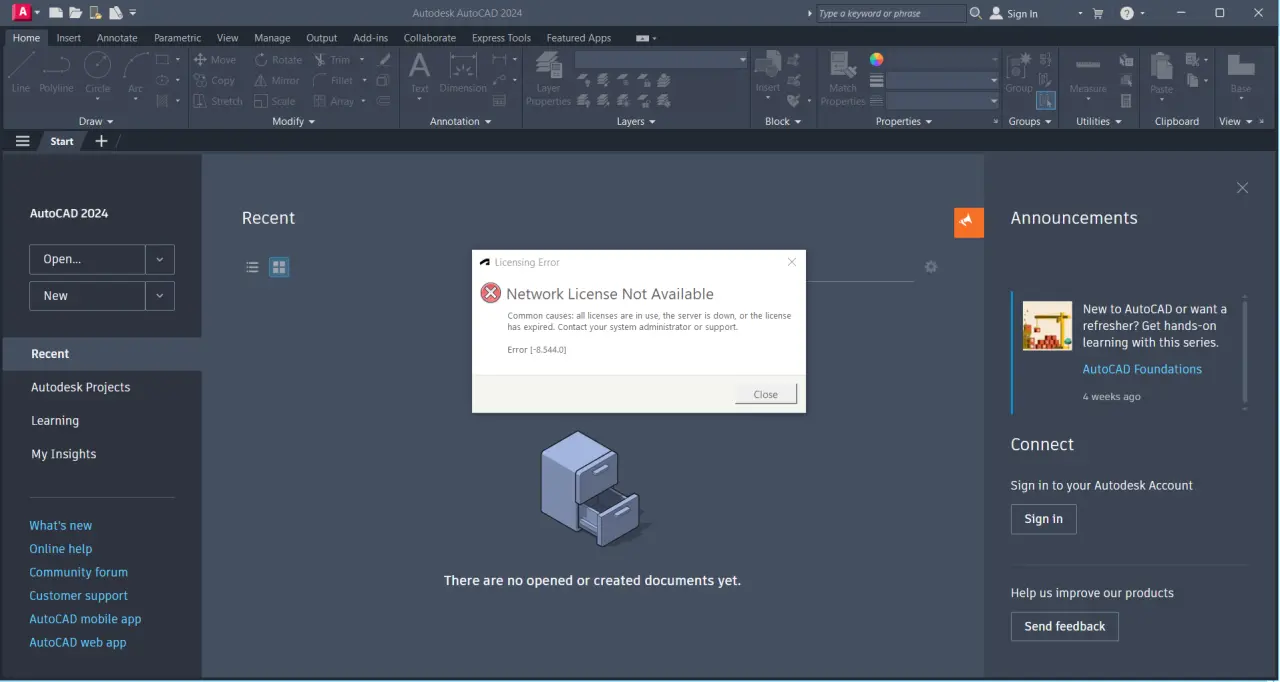The width and height of the screenshot is (1280, 682).
Task: Open Layer Properties manager
Action: pos(548,79)
